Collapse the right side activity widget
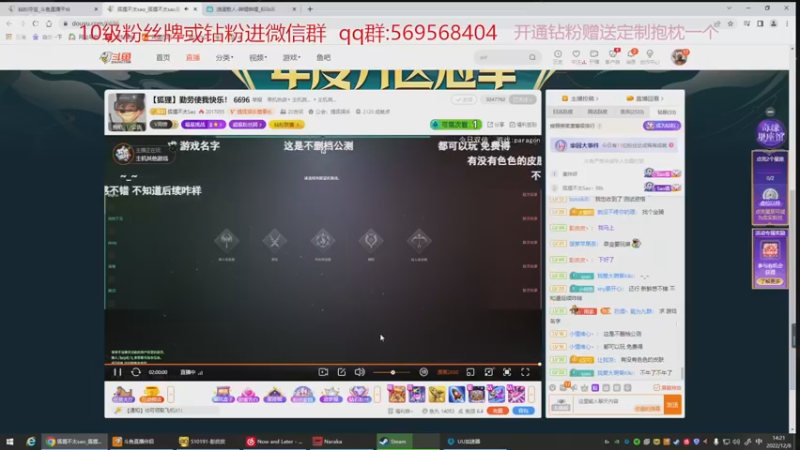The image size is (800, 450). pyautogui.click(x=770, y=112)
